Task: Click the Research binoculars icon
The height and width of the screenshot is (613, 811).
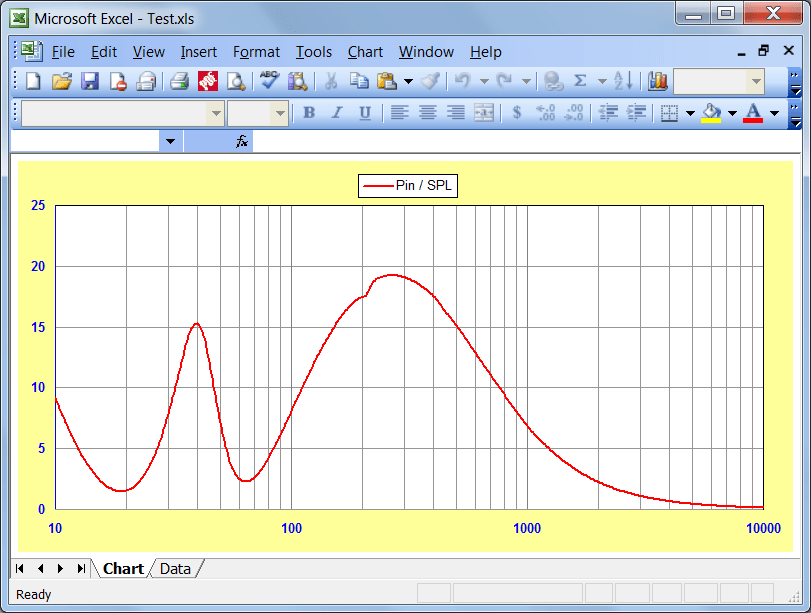Action: pos(298,81)
